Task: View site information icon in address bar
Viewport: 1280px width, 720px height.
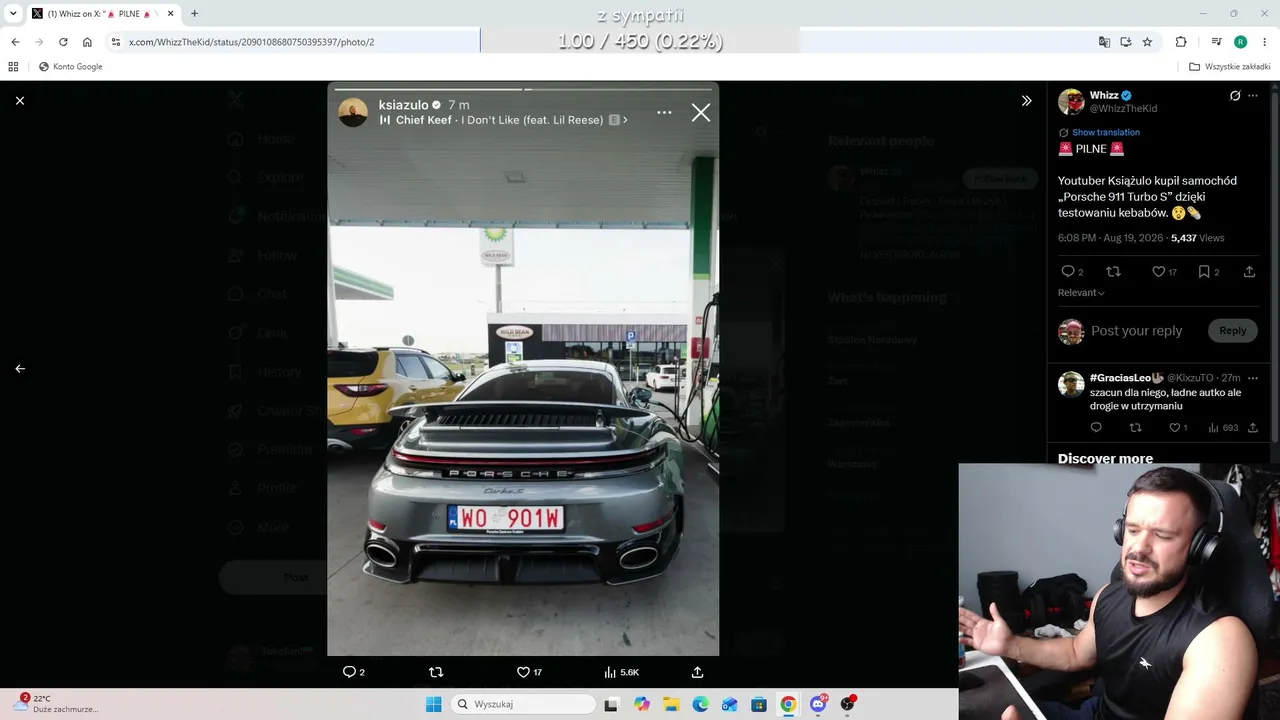Action: point(116,42)
